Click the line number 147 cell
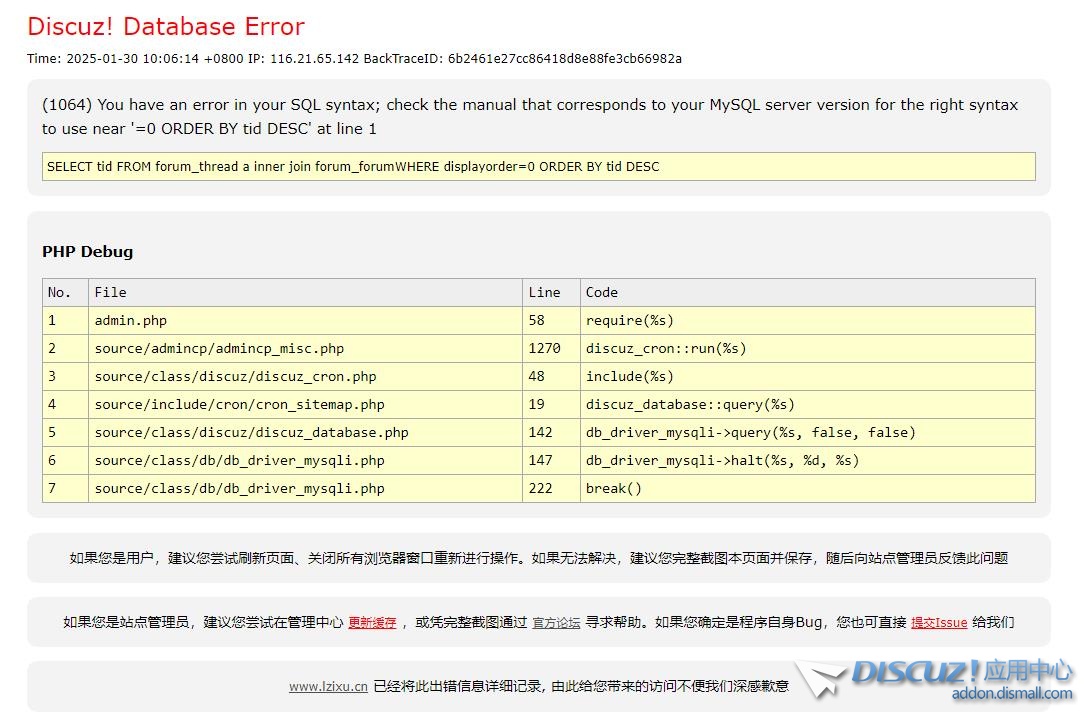1091x719 pixels. 551,460
